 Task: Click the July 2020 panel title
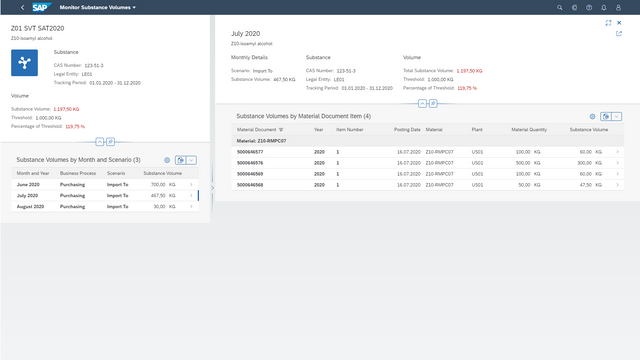tap(245, 33)
